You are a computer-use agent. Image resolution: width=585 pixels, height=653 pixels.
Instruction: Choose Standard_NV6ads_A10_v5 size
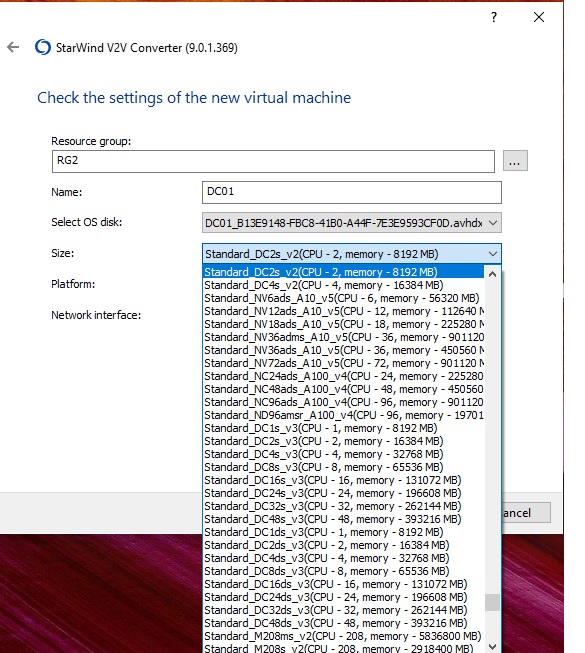tap(344, 298)
